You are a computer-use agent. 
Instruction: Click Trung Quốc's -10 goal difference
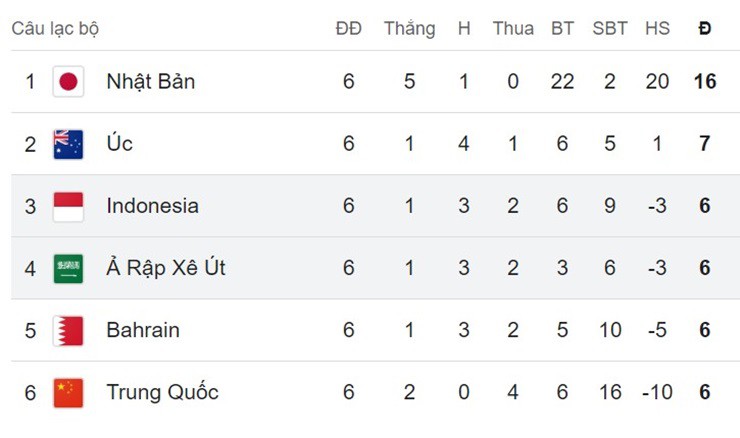coord(657,392)
